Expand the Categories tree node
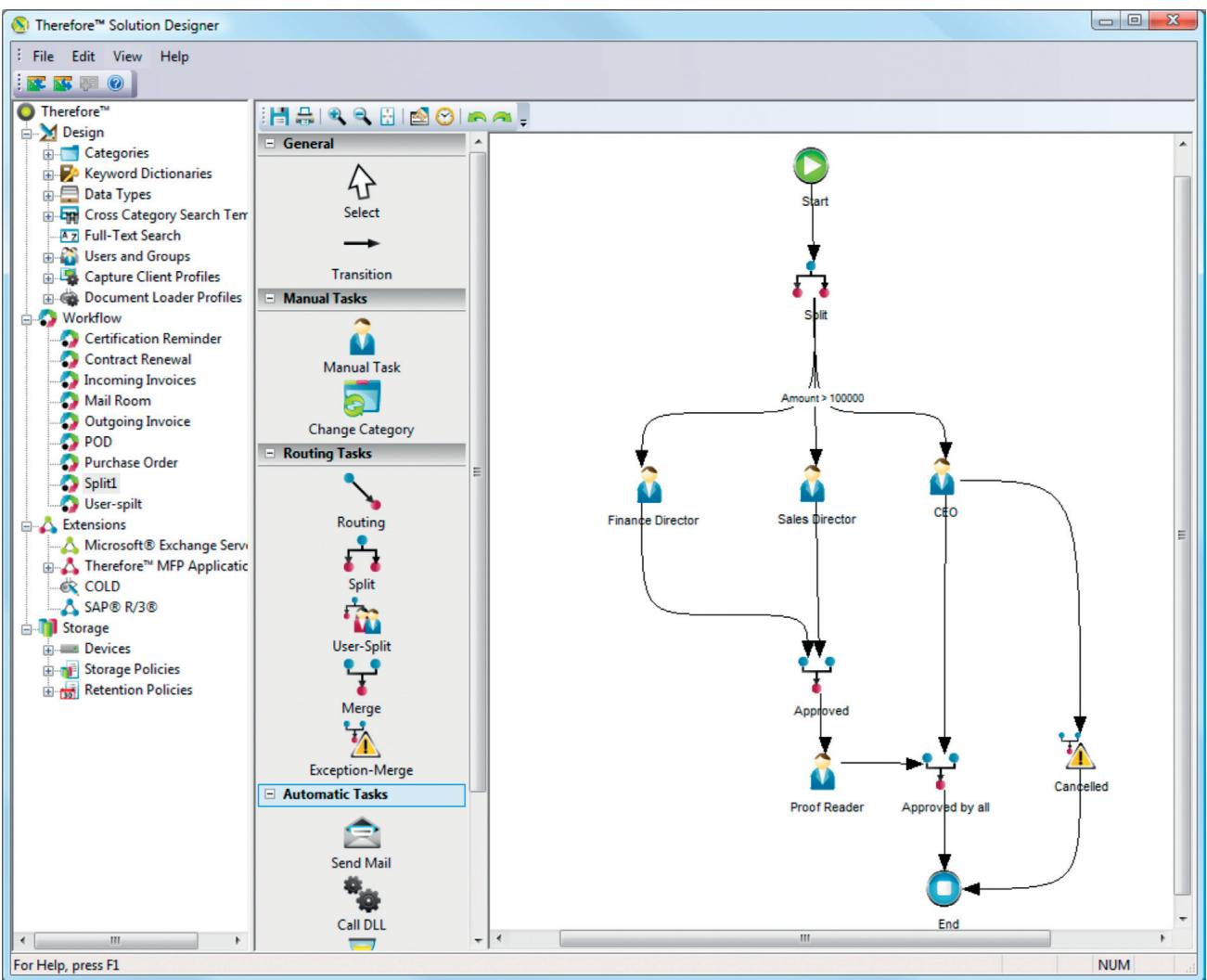1207x980 pixels. [x=48, y=154]
